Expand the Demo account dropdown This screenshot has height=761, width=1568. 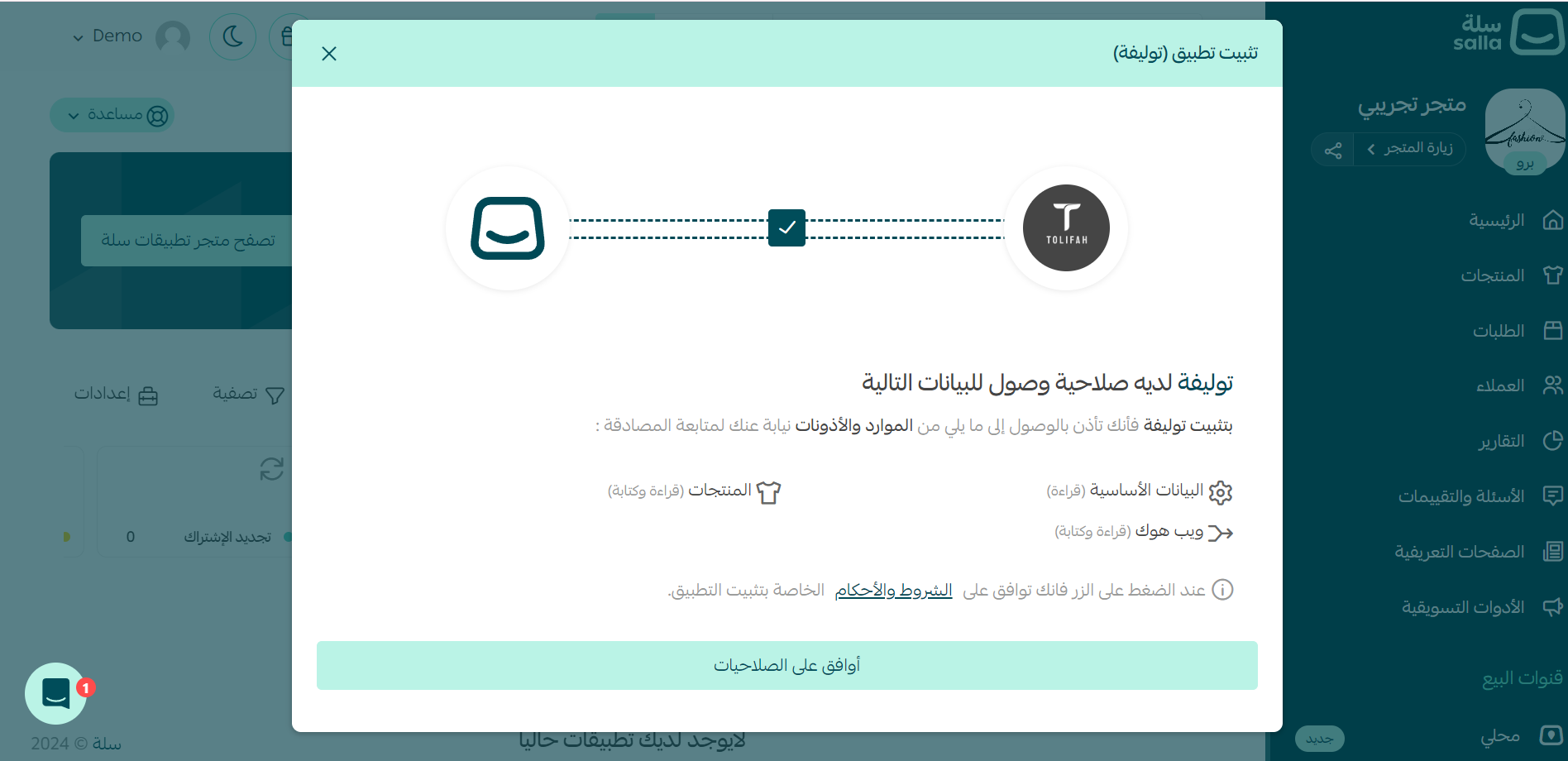tap(108, 36)
